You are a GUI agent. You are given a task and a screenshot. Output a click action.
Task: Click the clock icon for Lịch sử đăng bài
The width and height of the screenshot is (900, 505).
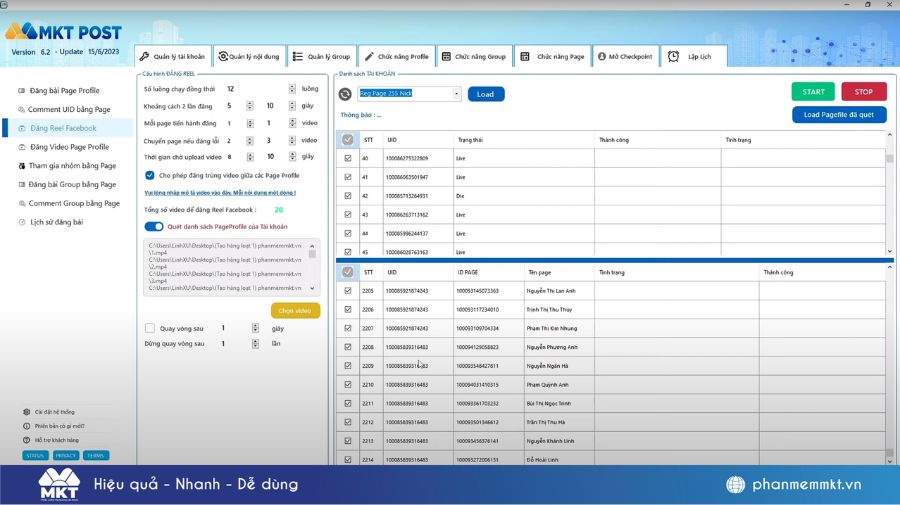21,222
